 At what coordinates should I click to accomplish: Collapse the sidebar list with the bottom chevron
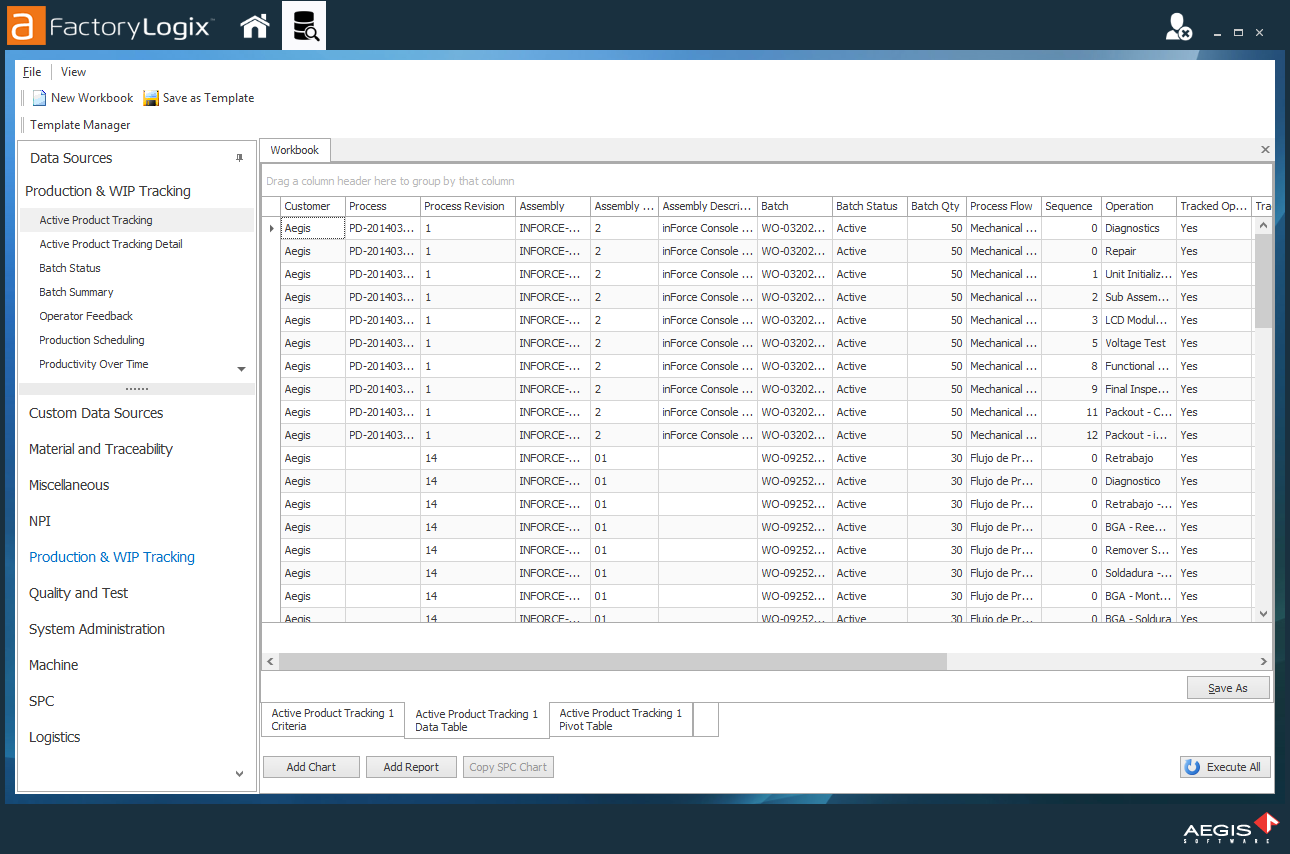(239, 773)
